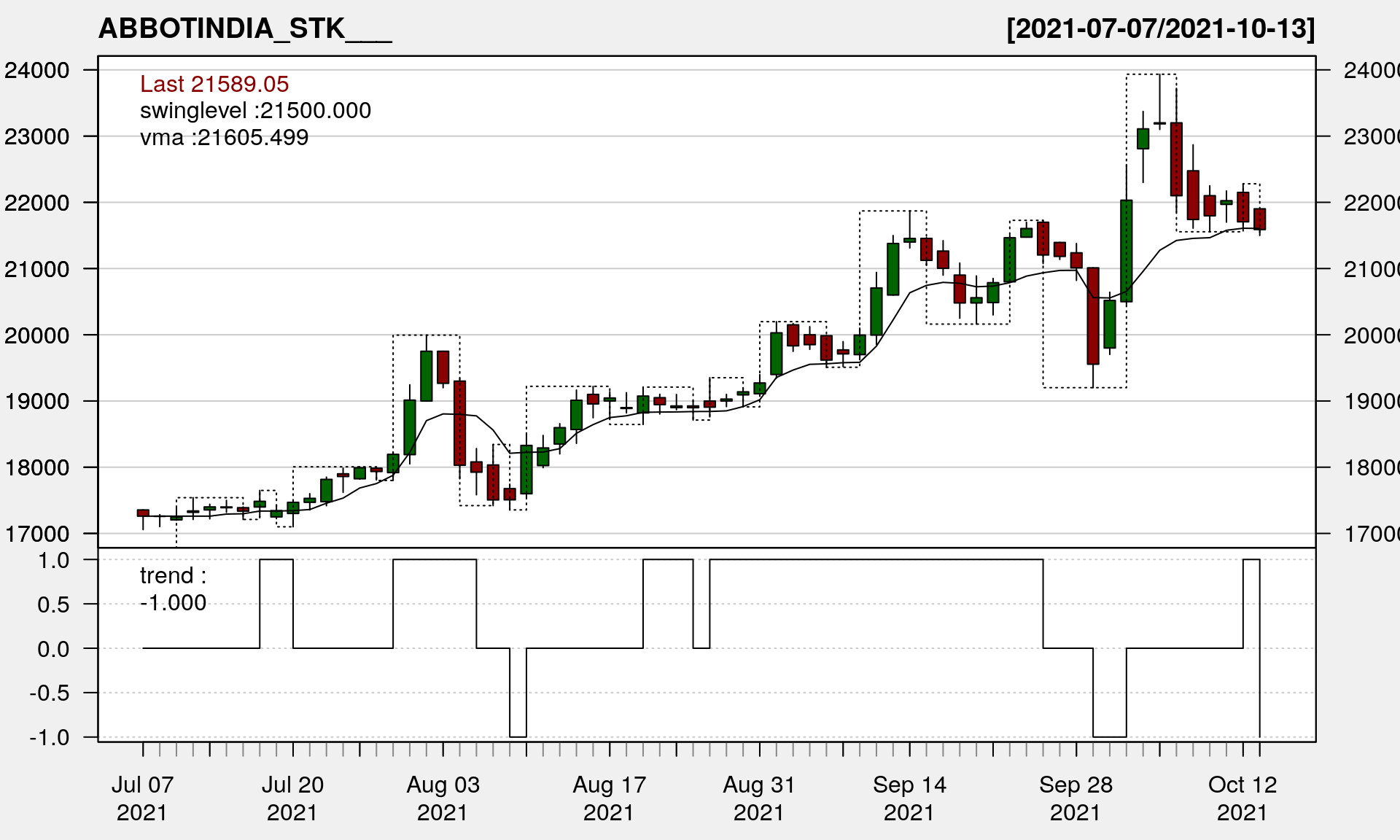Click the Aug 31 2021 date label
Image resolution: width=1400 pixels, height=840 pixels.
759,798
